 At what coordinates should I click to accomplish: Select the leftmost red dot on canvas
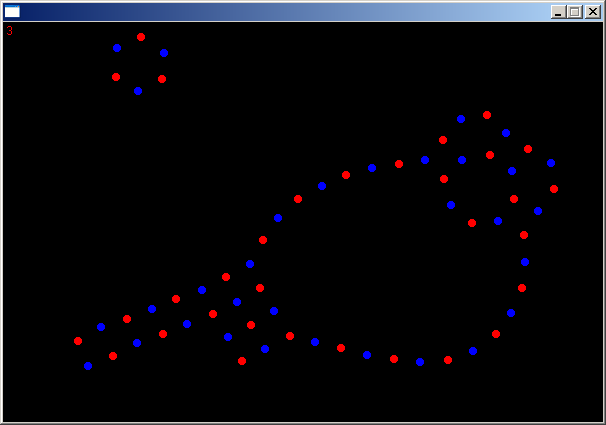(x=78, y=341)
